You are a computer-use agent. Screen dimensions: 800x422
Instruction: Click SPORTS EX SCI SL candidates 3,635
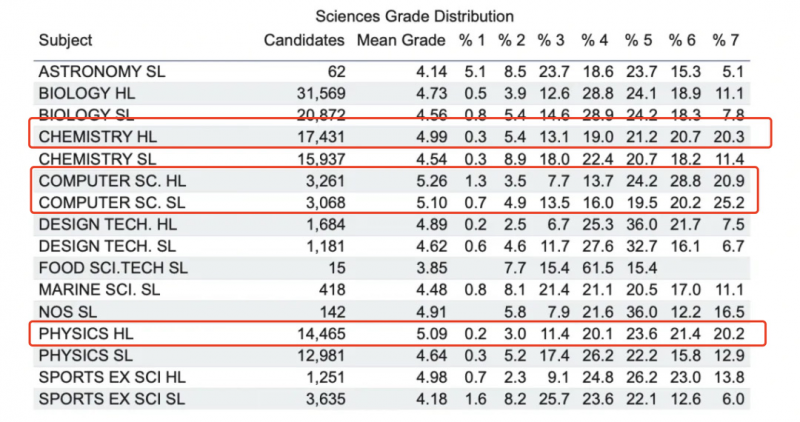pos(326,399)
